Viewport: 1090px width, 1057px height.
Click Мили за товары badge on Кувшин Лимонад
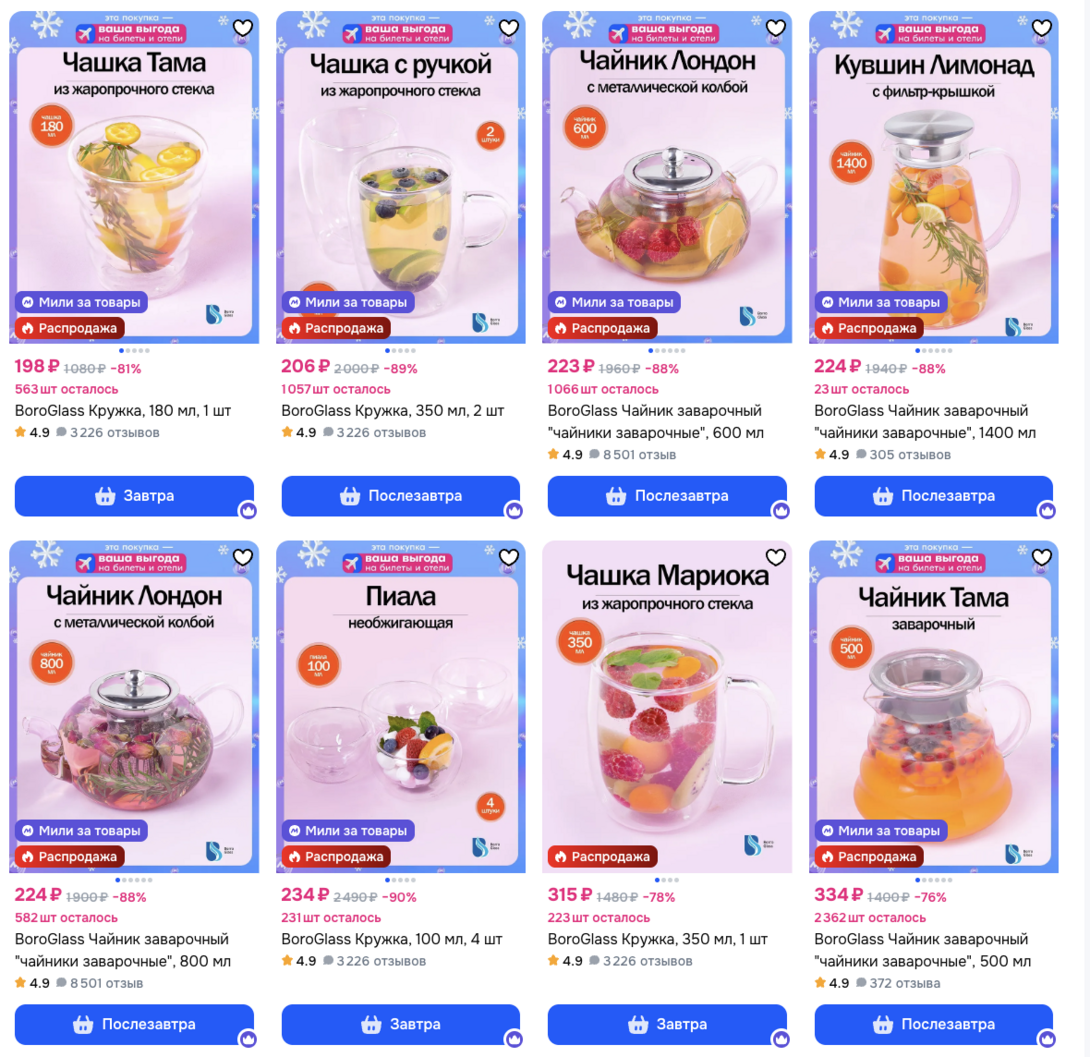point(881,302)
